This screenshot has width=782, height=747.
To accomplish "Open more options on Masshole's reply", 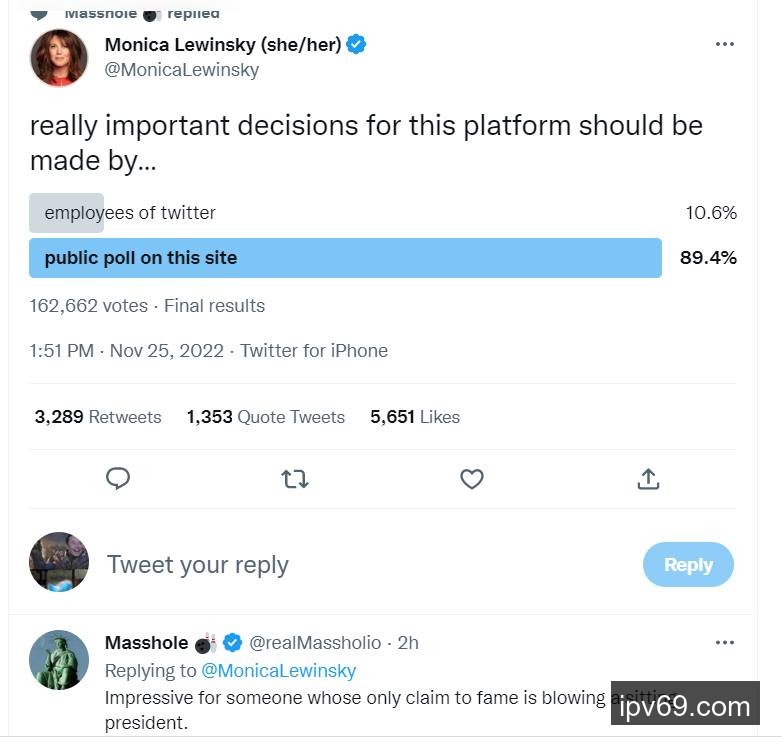I will (725, 643).
